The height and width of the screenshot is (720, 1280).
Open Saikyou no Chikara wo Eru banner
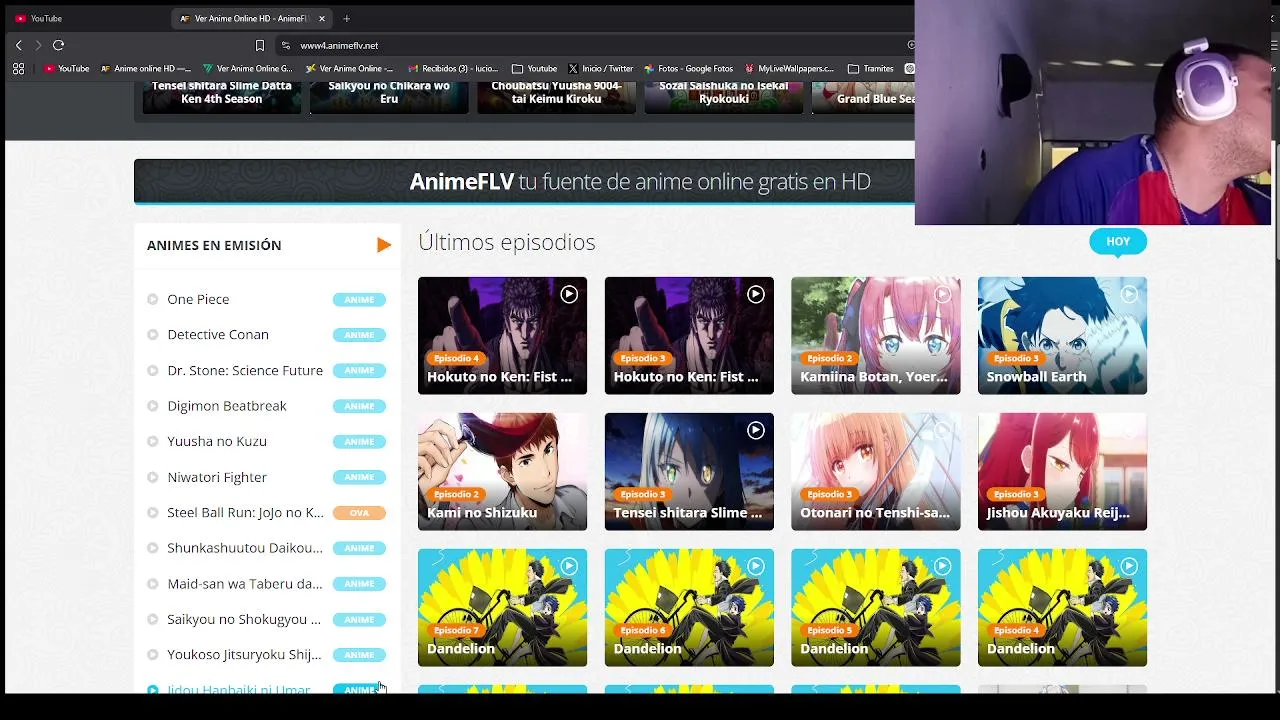pyautogui.click(x=389, y=98)
